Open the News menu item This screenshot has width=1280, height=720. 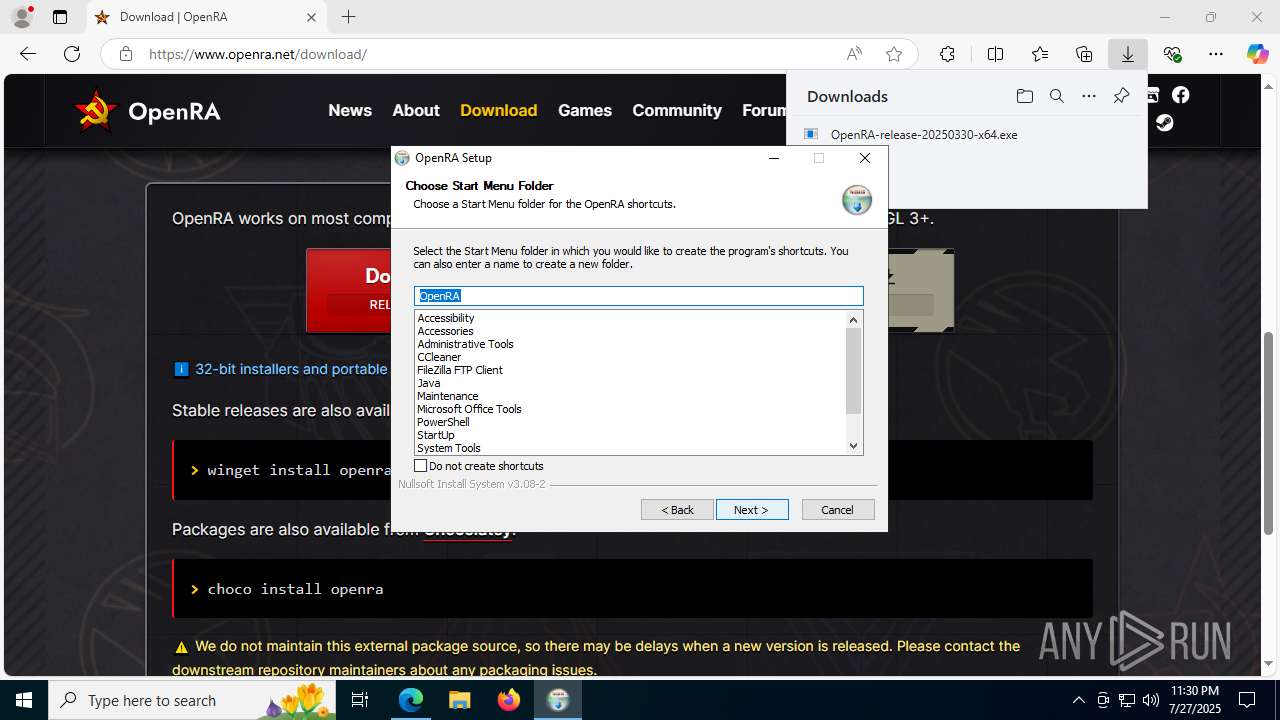click(350, 110)
